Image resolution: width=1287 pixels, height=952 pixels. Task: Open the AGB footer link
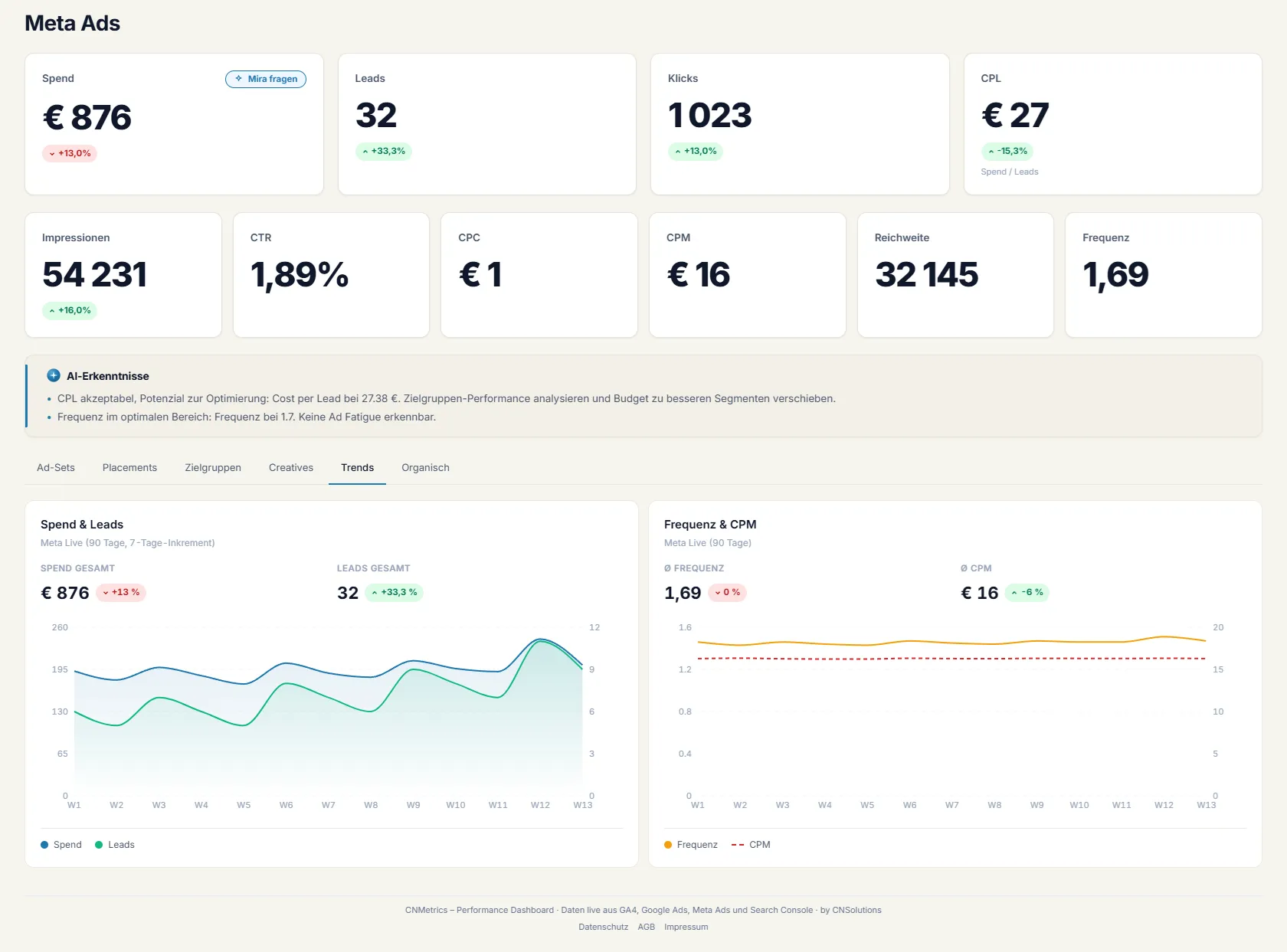click(x=647, y=927)
